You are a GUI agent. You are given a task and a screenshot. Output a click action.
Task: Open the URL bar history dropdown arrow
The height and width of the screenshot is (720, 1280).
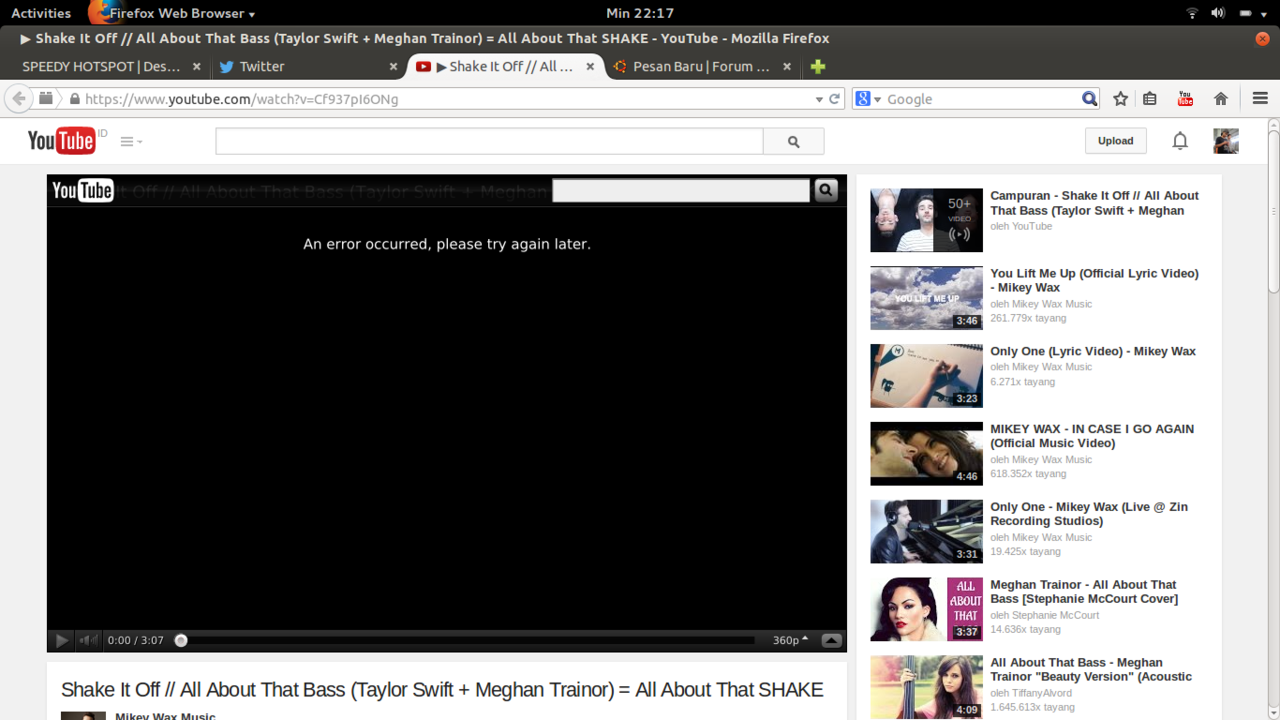click(x=819, y=99)
